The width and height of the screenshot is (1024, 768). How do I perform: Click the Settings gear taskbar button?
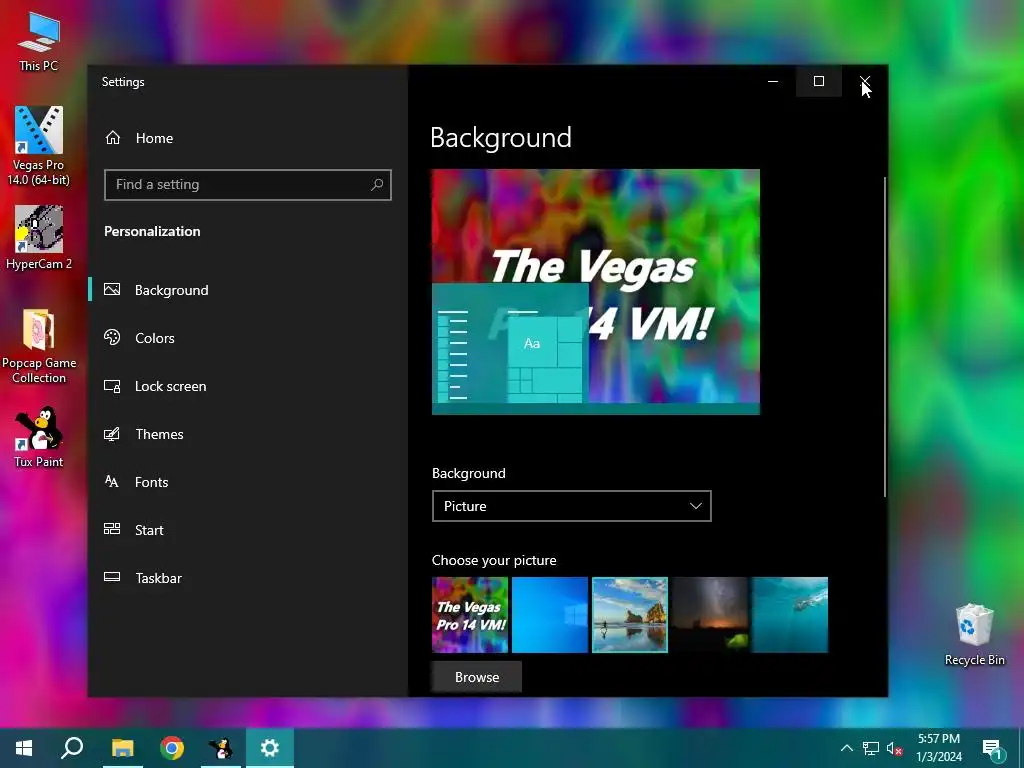point(270,748)
